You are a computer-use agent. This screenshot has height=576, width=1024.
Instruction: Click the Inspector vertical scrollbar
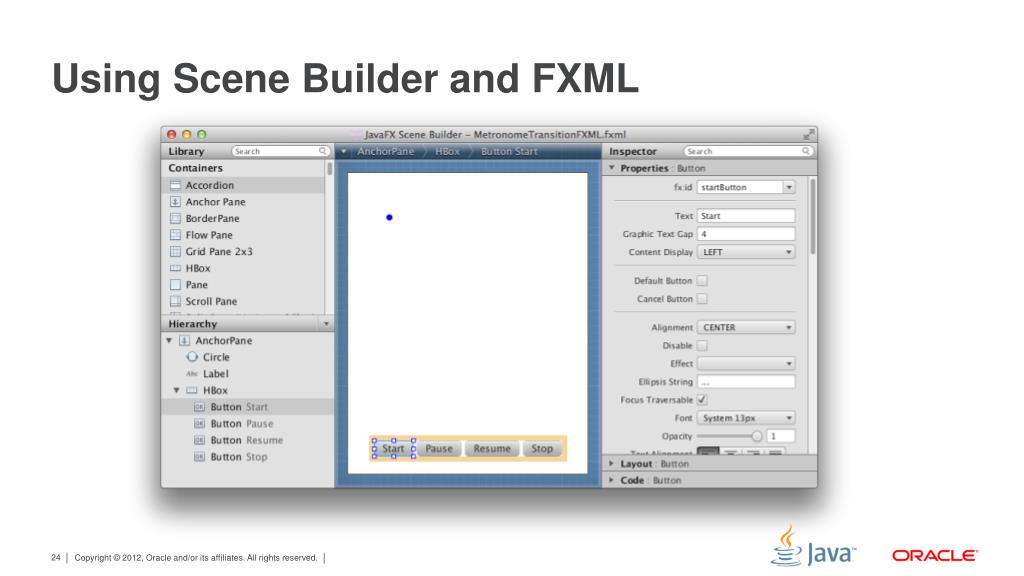[x=813, y=217]
